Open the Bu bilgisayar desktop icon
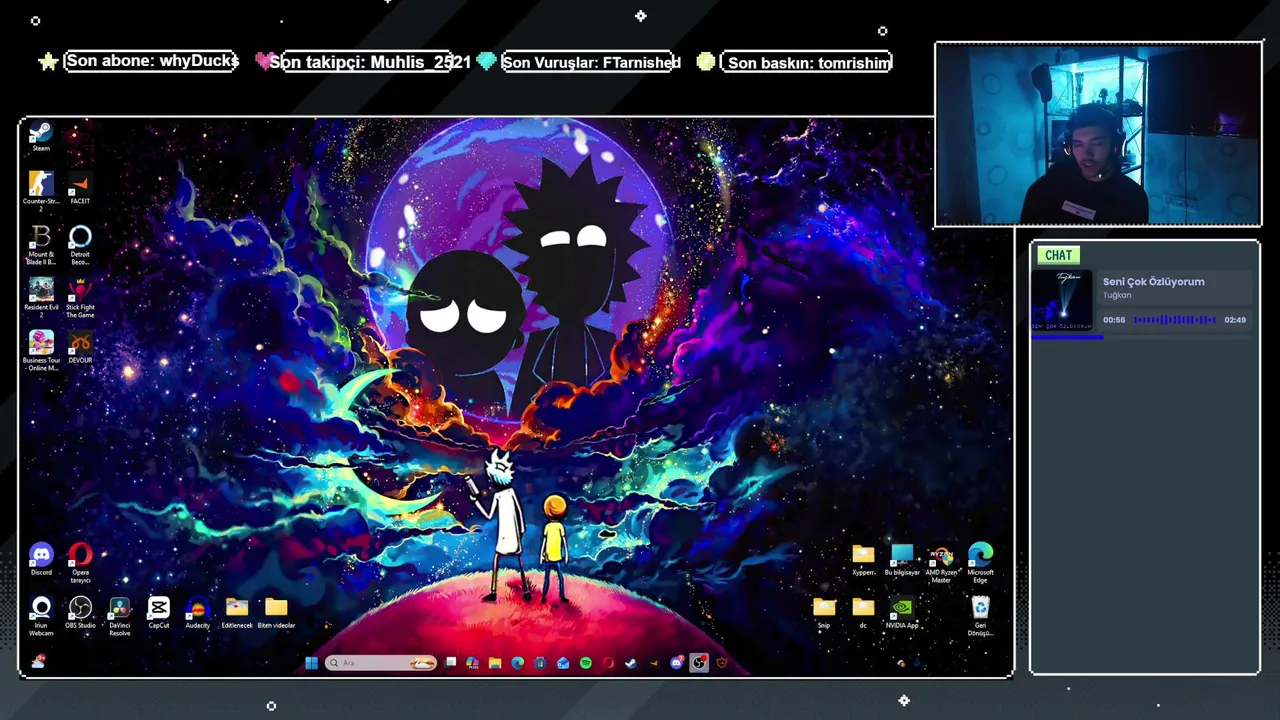1280x720 pixels. click(x=902, y=559)
